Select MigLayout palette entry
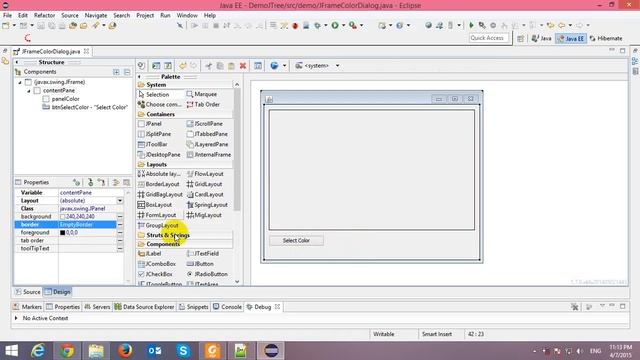Screen dimensions: 640x360 pyautogui.click(x=204, y=215)
